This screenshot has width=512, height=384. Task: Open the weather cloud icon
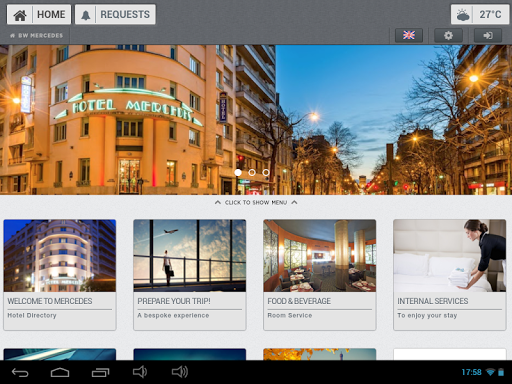coord(463,15)
